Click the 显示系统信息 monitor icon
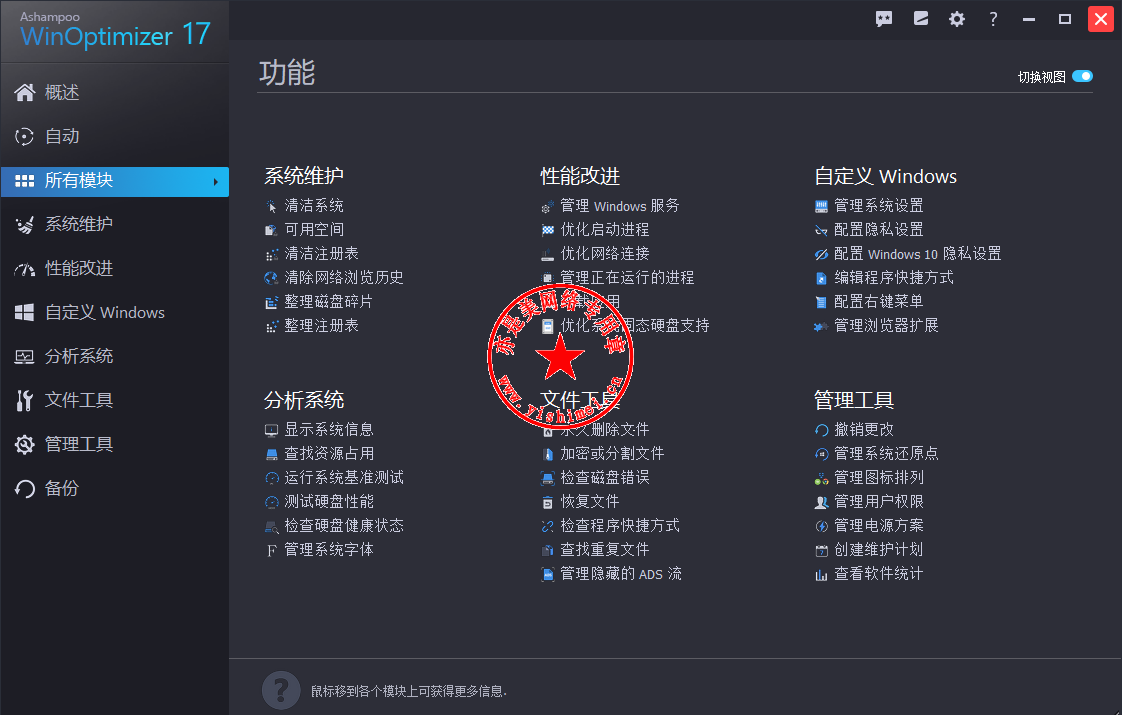1122x715 pixels. [x=271, y=431]
